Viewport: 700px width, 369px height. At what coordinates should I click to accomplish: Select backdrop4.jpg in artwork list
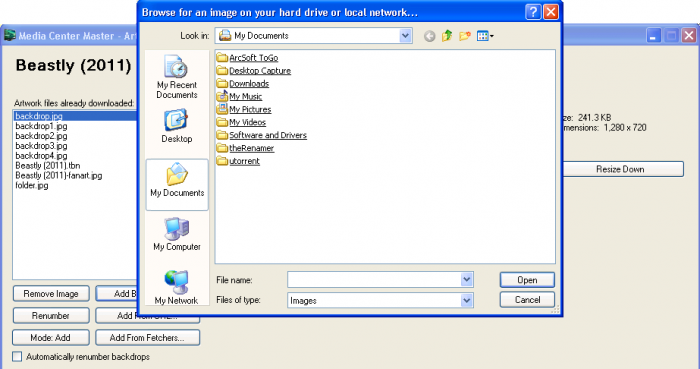click(42, 155)
